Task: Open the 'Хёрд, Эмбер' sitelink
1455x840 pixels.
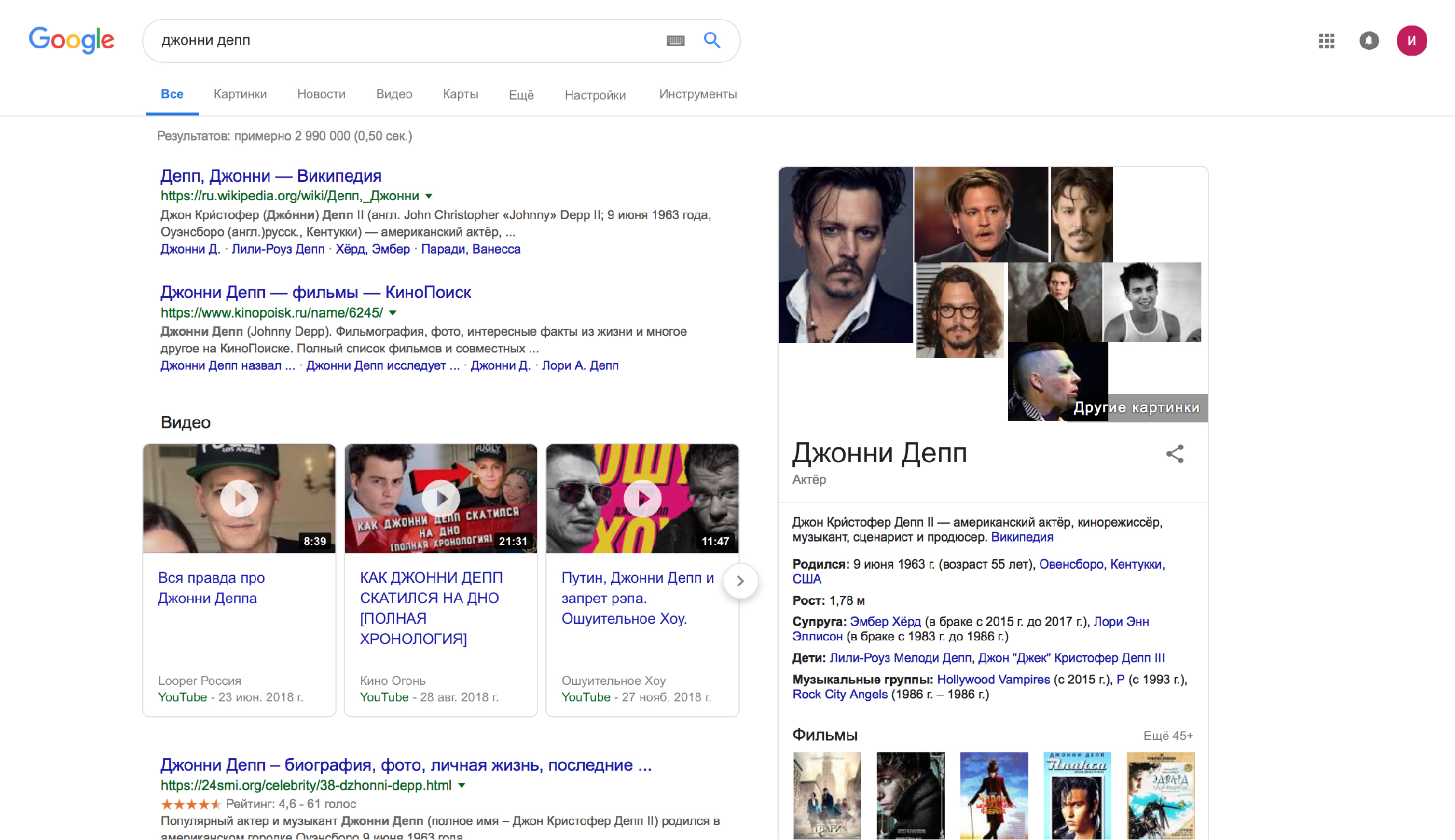Action: [373, 249]
